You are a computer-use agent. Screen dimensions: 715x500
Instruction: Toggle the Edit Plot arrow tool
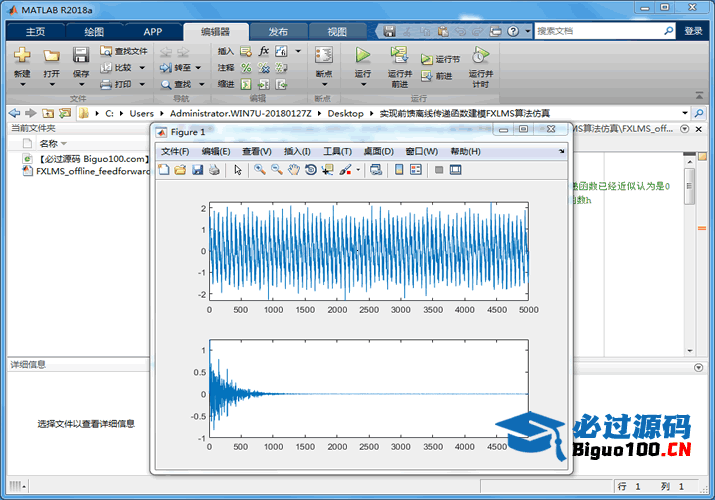tap(238, 170)
